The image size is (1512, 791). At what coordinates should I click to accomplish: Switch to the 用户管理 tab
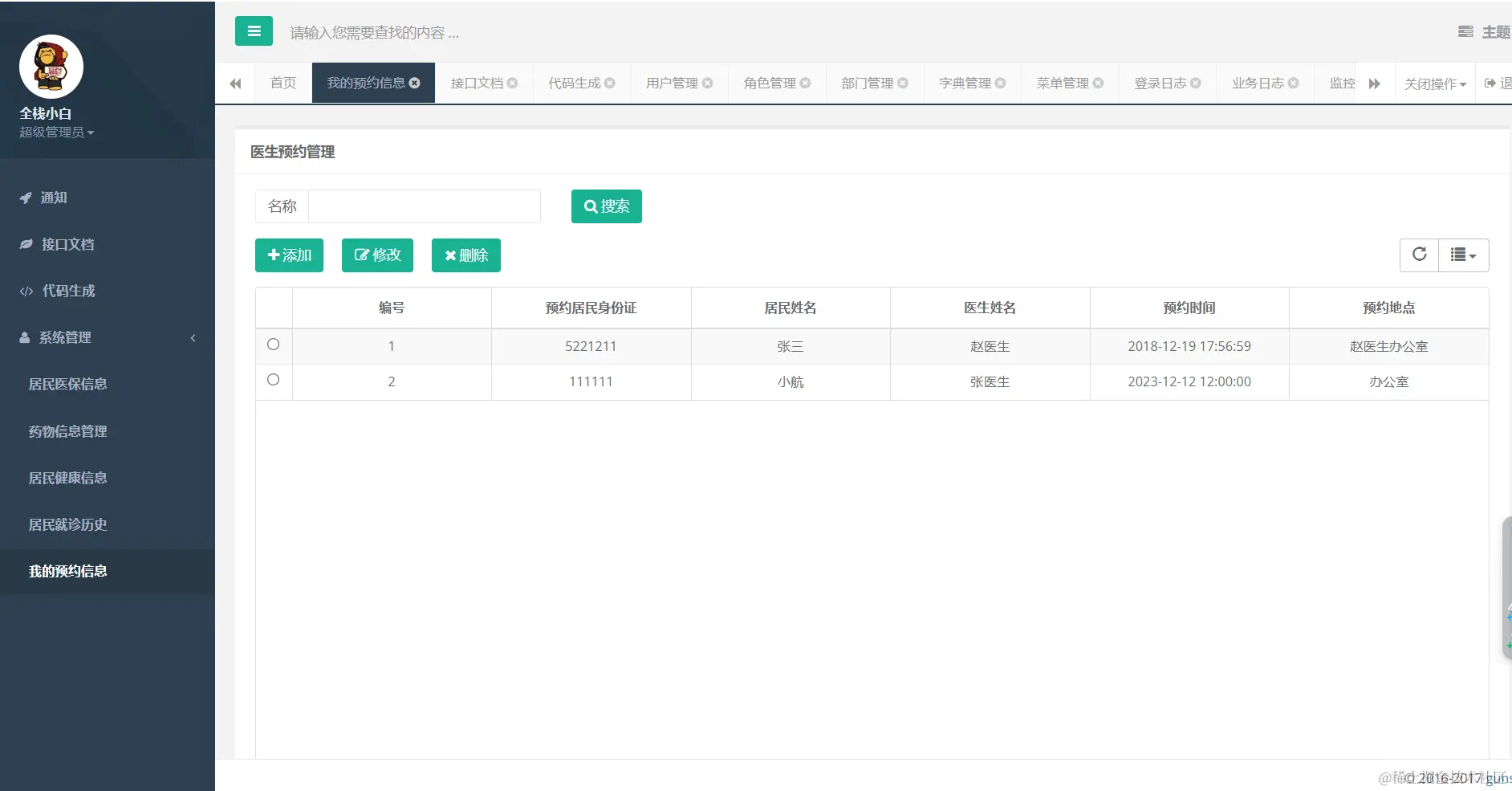tap(673, 83)
